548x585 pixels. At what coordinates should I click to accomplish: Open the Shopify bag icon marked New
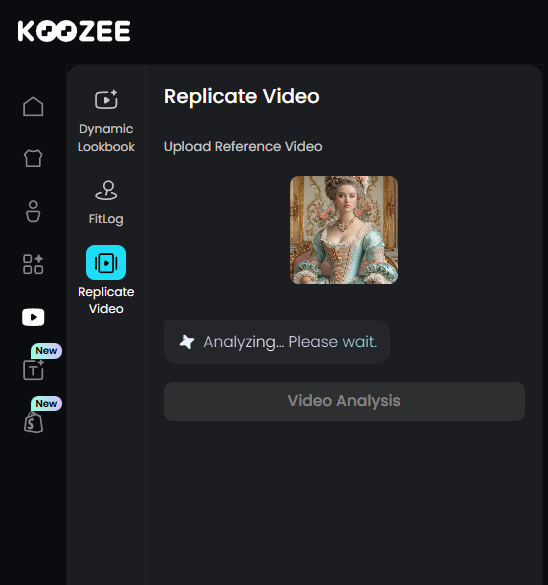(x=34, y=422)
